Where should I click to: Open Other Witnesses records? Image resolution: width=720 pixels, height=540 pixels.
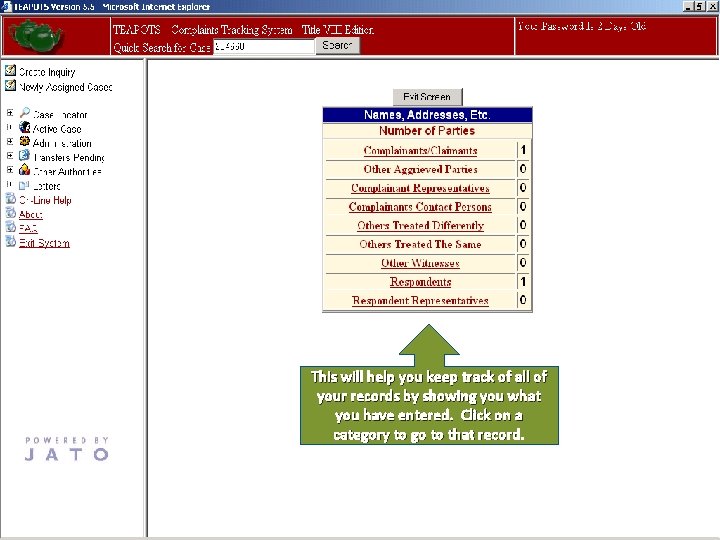[x=420, y=263]
